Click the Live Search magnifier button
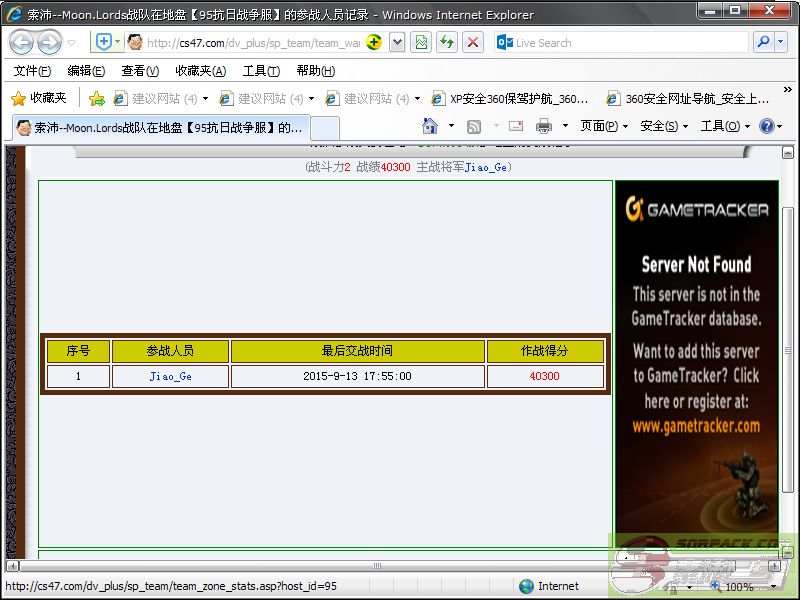 [x=763, y=42]
